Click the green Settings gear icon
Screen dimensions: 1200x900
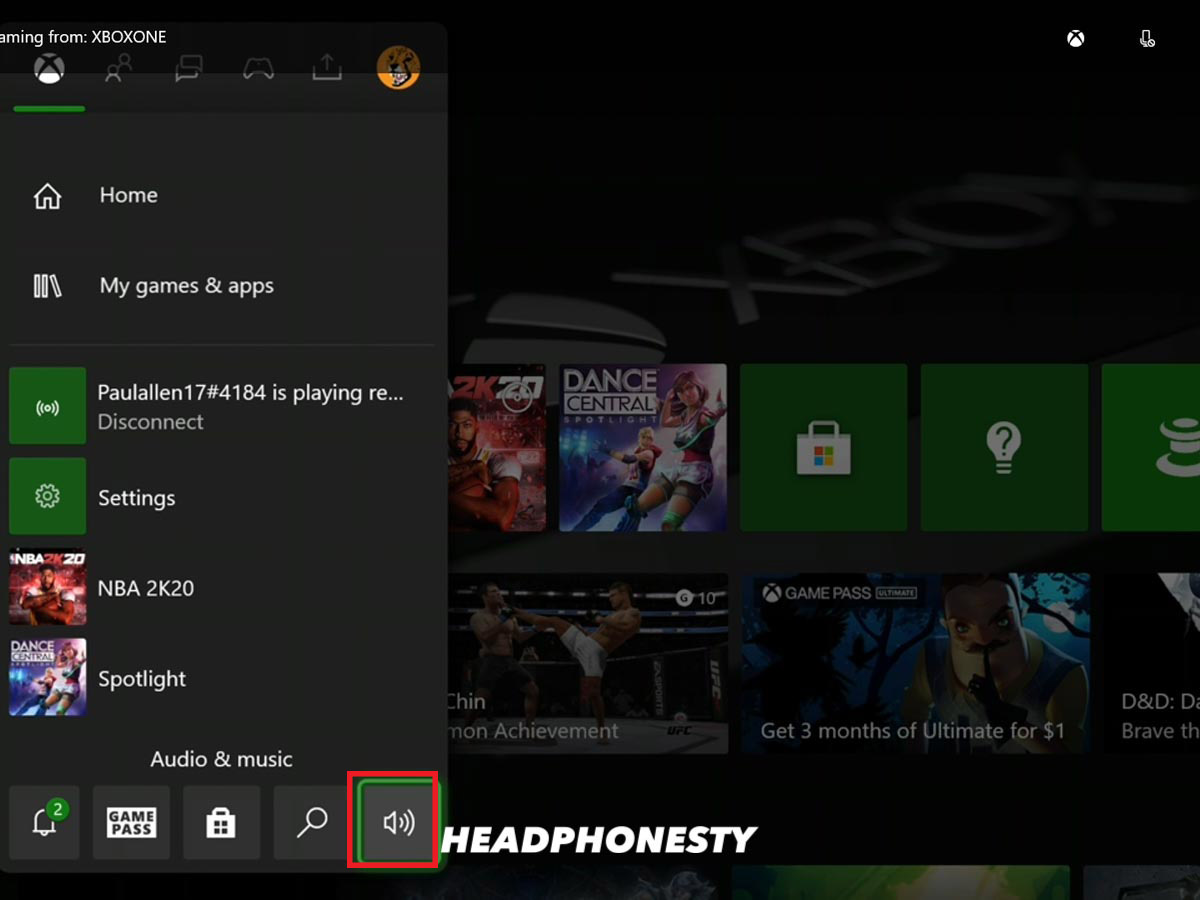pyautogui.click(x=48, y=497)
